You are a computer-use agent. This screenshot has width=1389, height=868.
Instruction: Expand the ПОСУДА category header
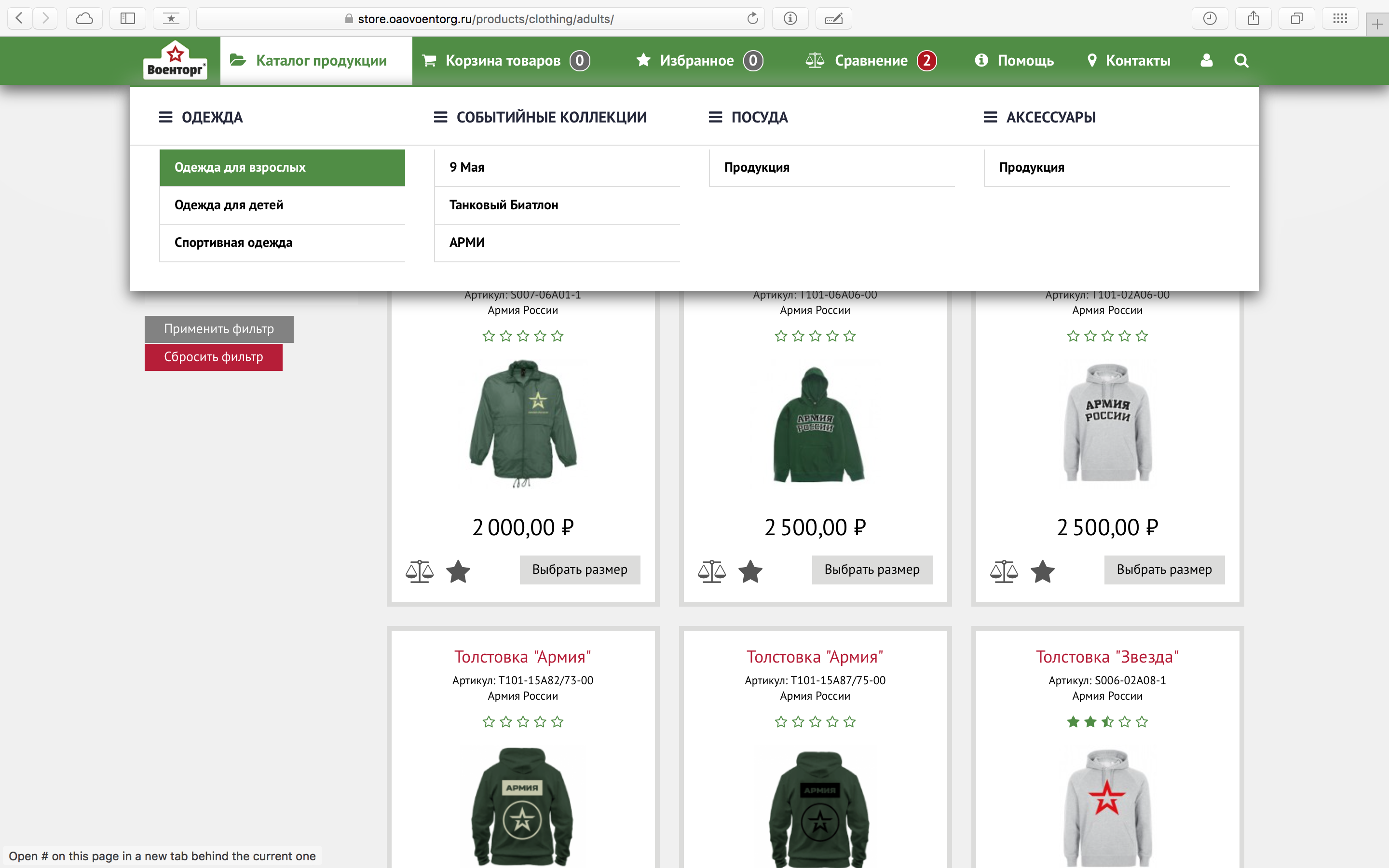[x=748, y=117]
